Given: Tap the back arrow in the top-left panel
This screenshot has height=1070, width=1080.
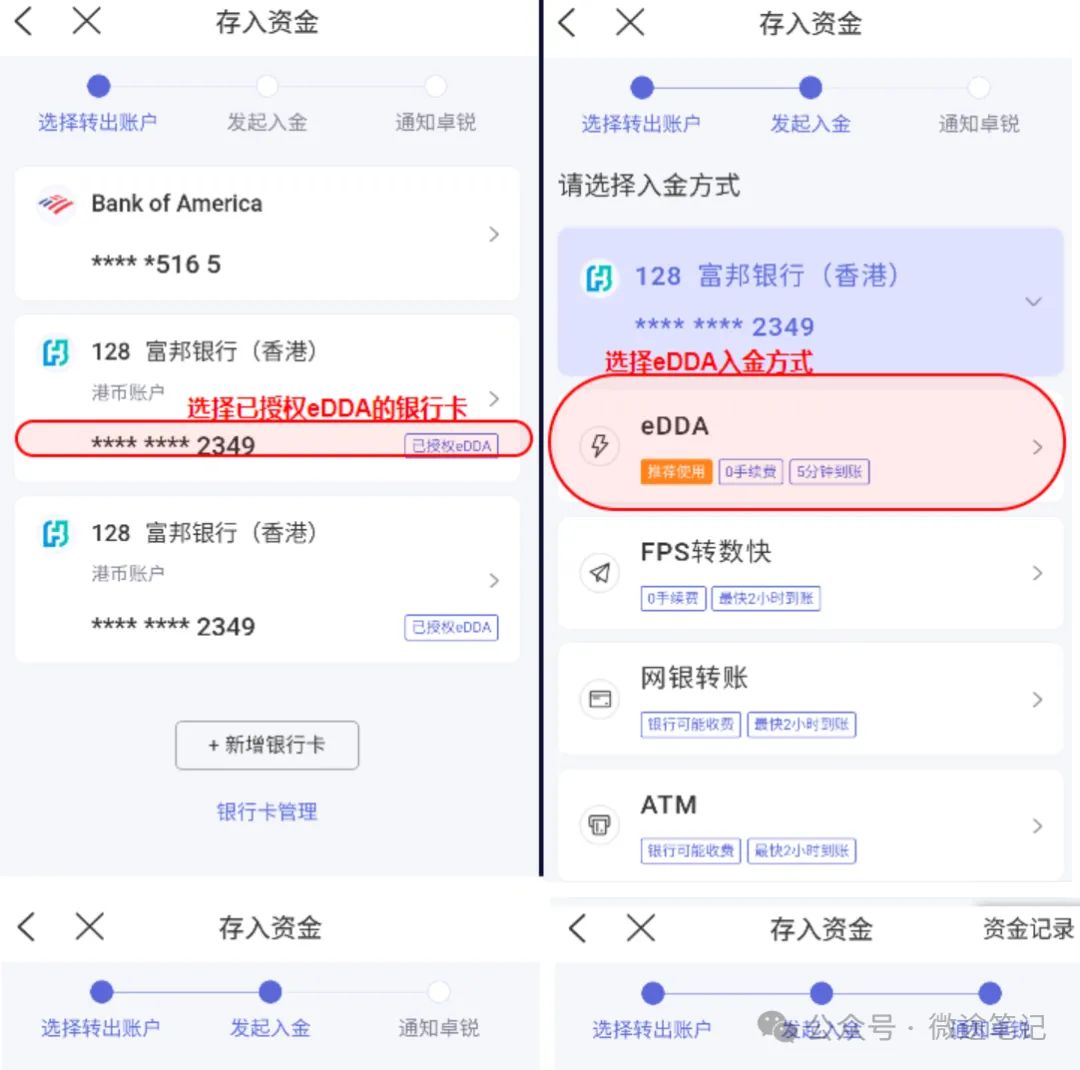Looking at the screenshot, I should coord(24,21).
